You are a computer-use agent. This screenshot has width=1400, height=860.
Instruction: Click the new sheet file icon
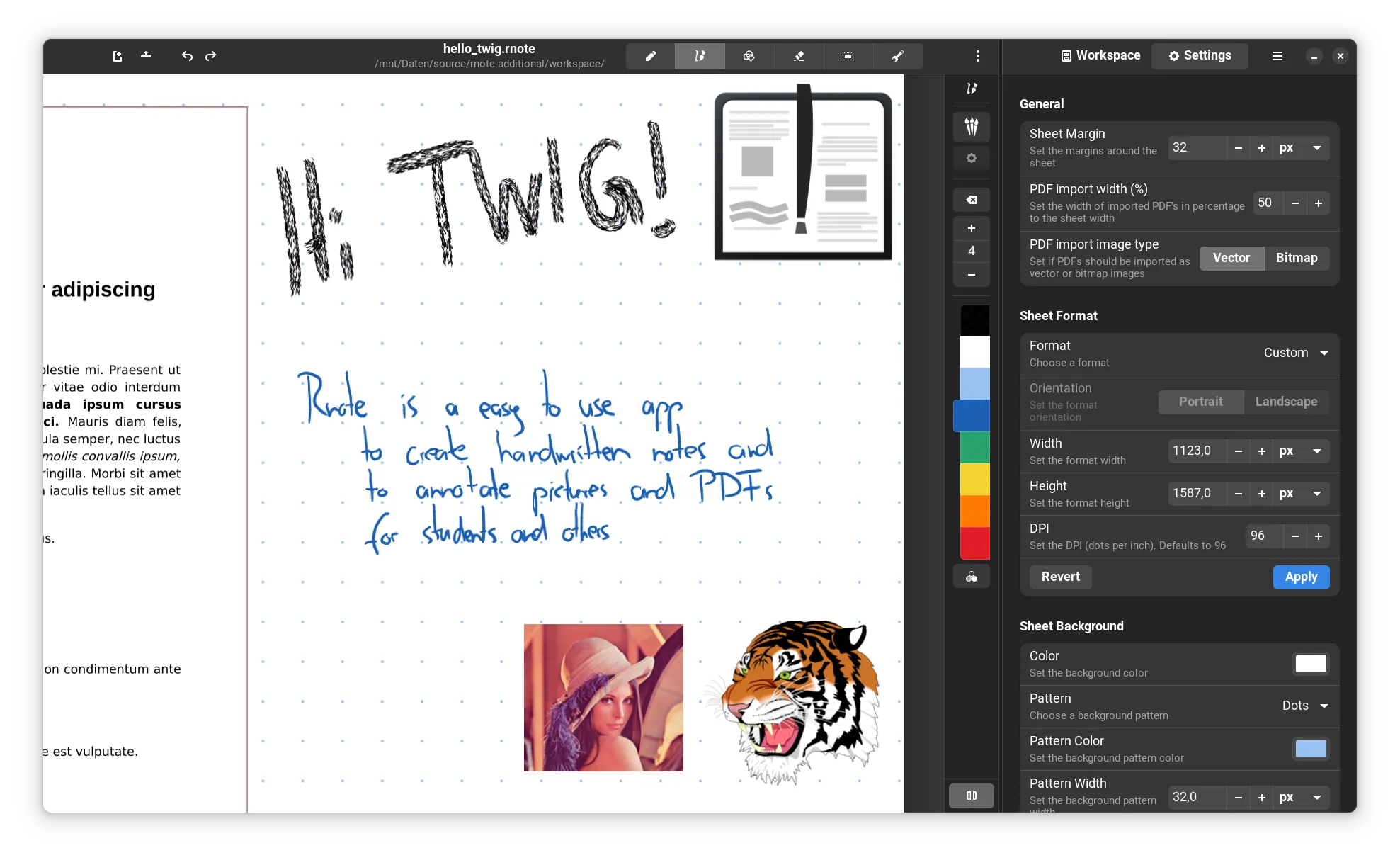(x=118, y=56)
